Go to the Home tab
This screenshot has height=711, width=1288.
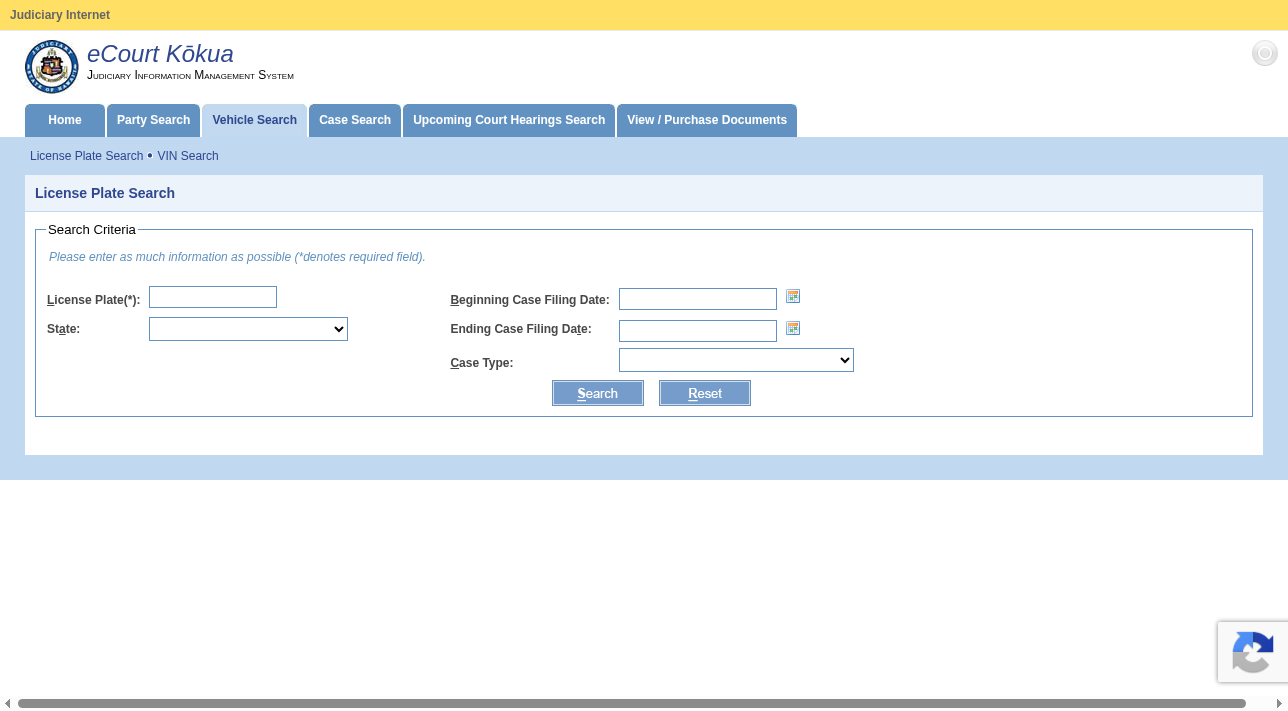[x=65, y=120]
